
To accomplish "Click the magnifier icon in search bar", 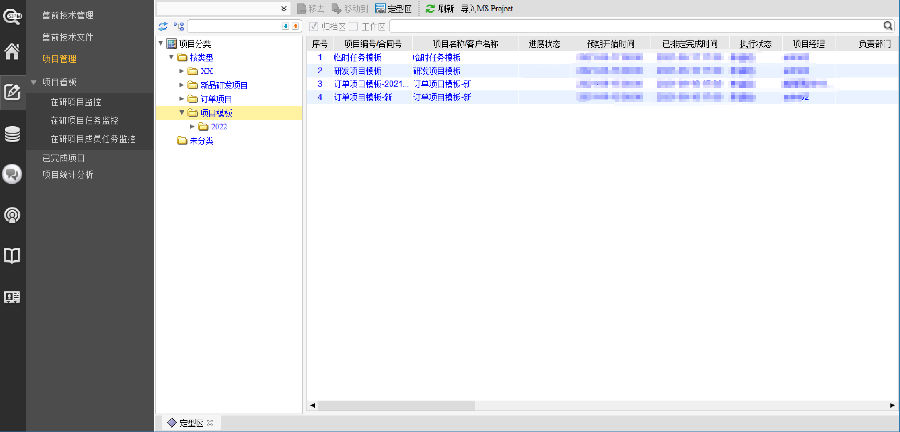I will tap(887, 26).
